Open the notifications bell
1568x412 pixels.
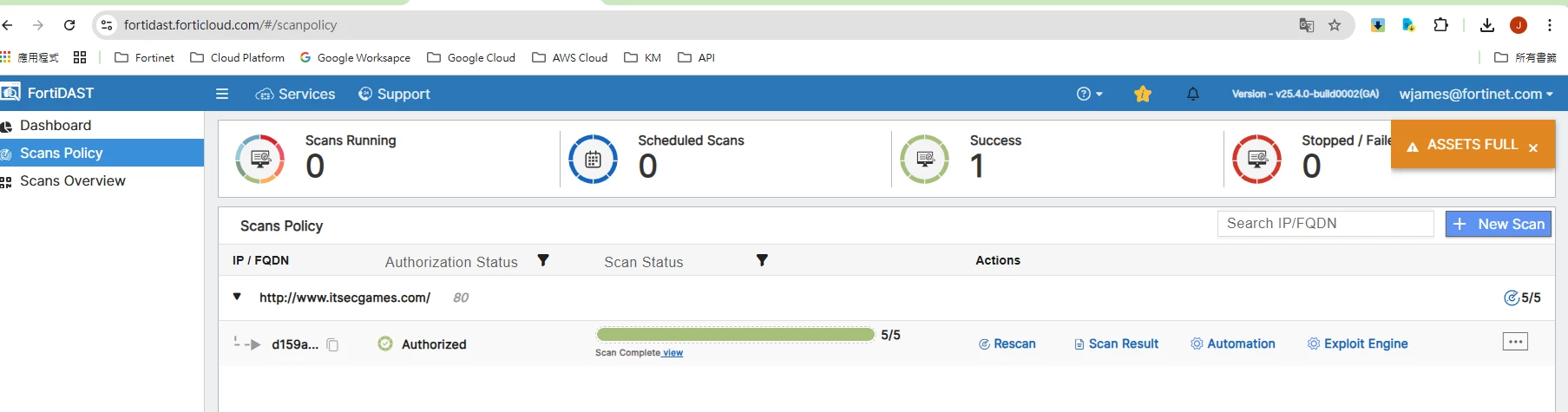[1193, 94]
